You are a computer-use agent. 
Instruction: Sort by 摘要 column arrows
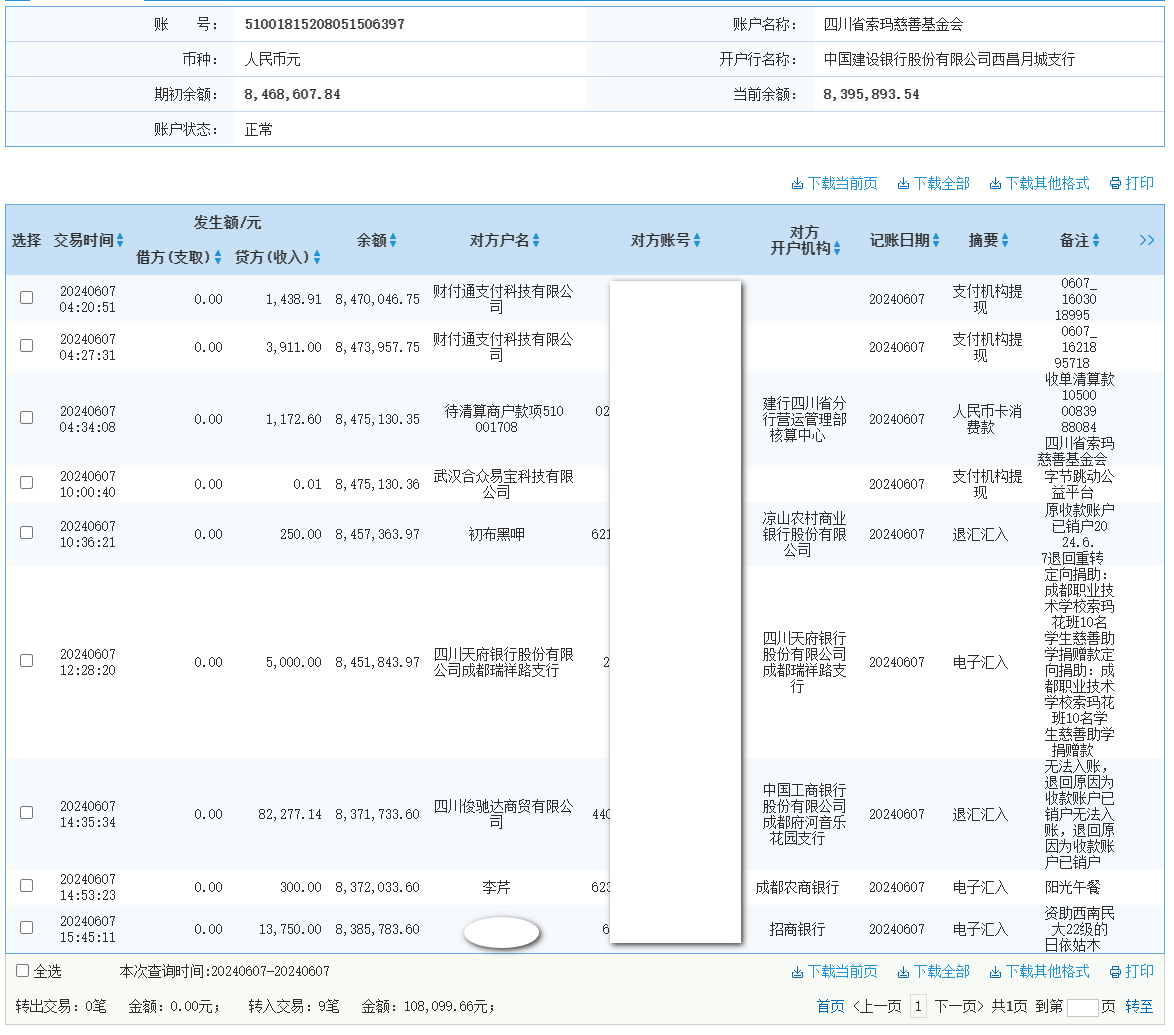(1005, 240)
